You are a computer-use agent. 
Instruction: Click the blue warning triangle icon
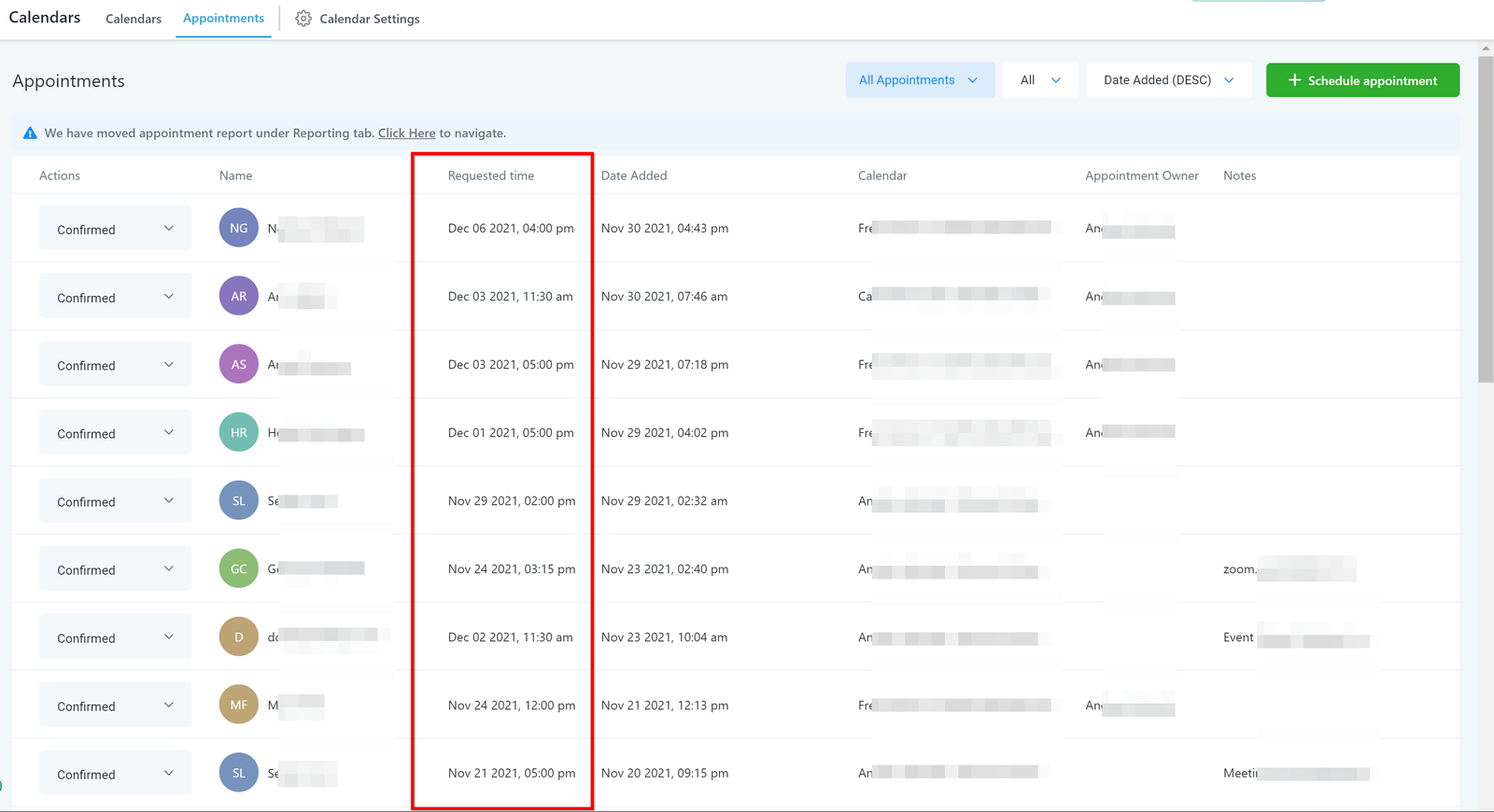(x=30, y=133)
